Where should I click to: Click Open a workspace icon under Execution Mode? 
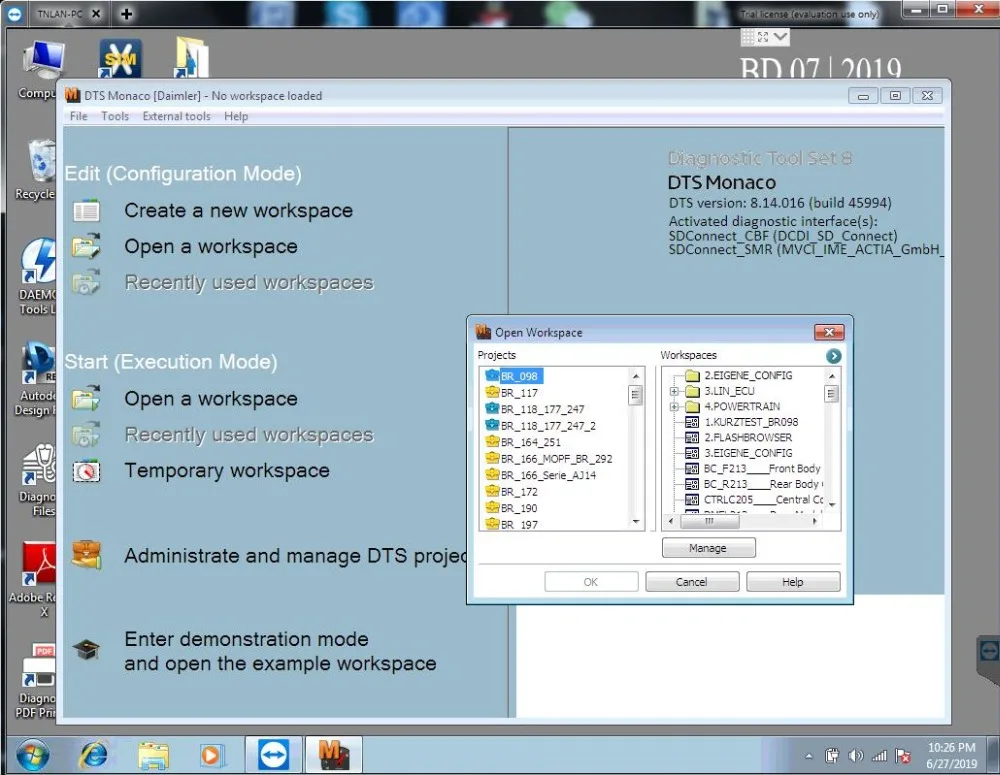[86, 398]
